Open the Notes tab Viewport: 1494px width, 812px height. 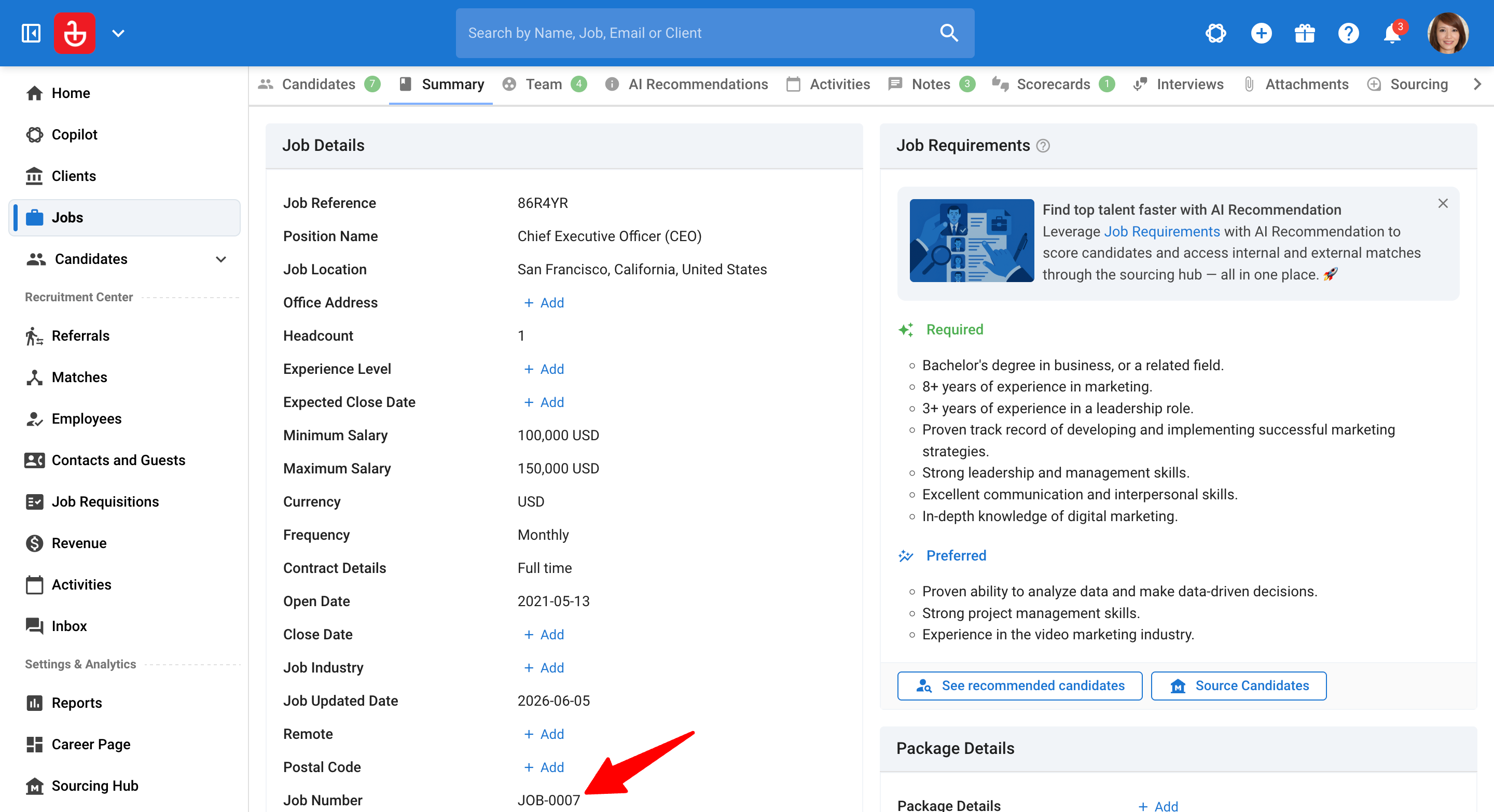pos(932,85)
